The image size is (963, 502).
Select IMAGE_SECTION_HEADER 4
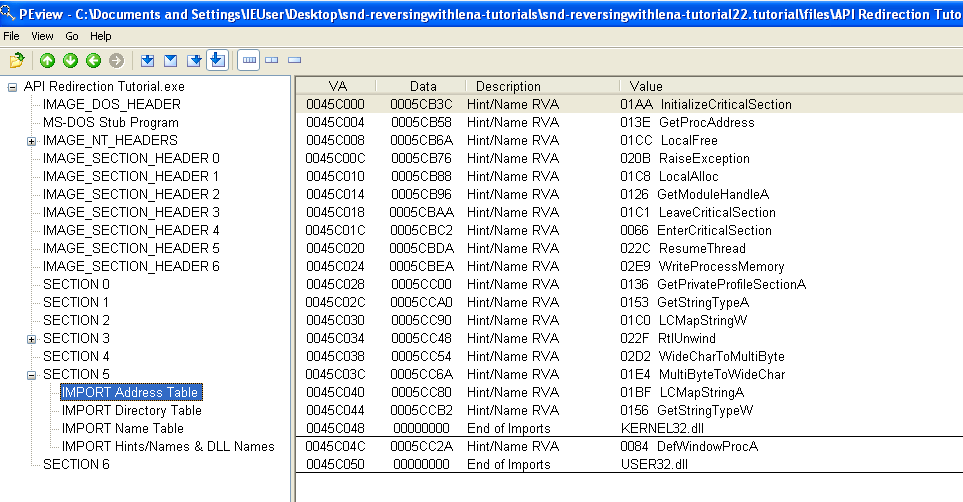click(x=131, y=230)
